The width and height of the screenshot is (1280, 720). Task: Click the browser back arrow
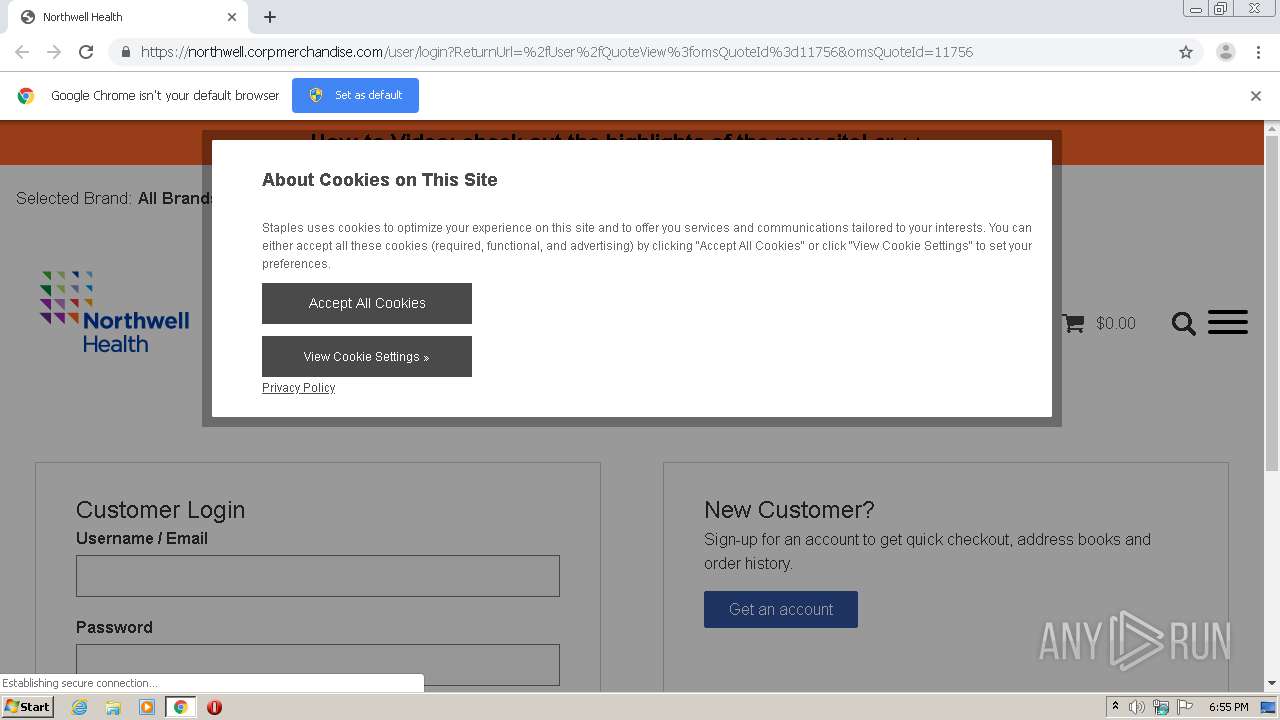click(22, 52)
